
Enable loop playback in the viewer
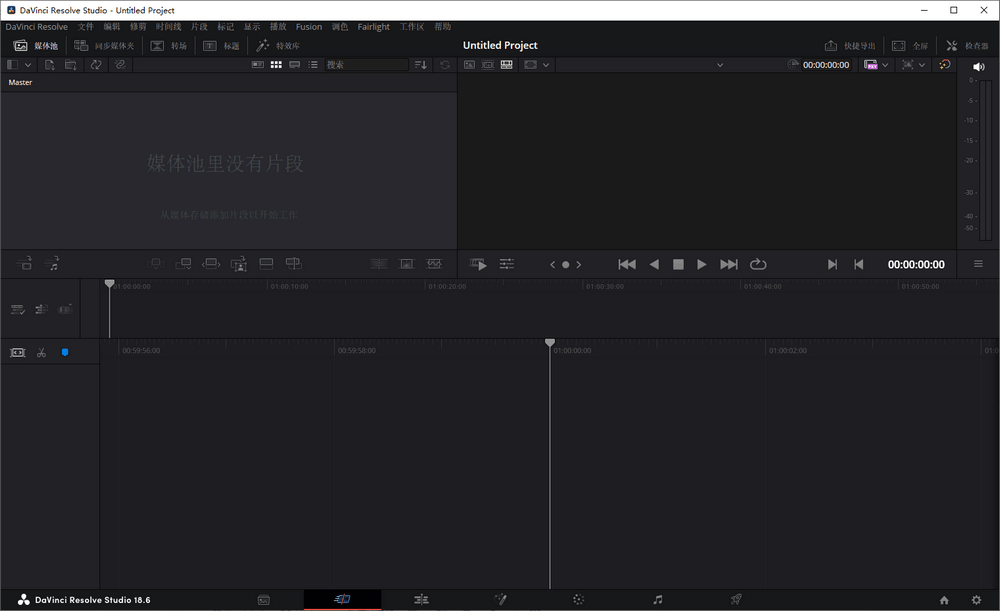(758, 264)
